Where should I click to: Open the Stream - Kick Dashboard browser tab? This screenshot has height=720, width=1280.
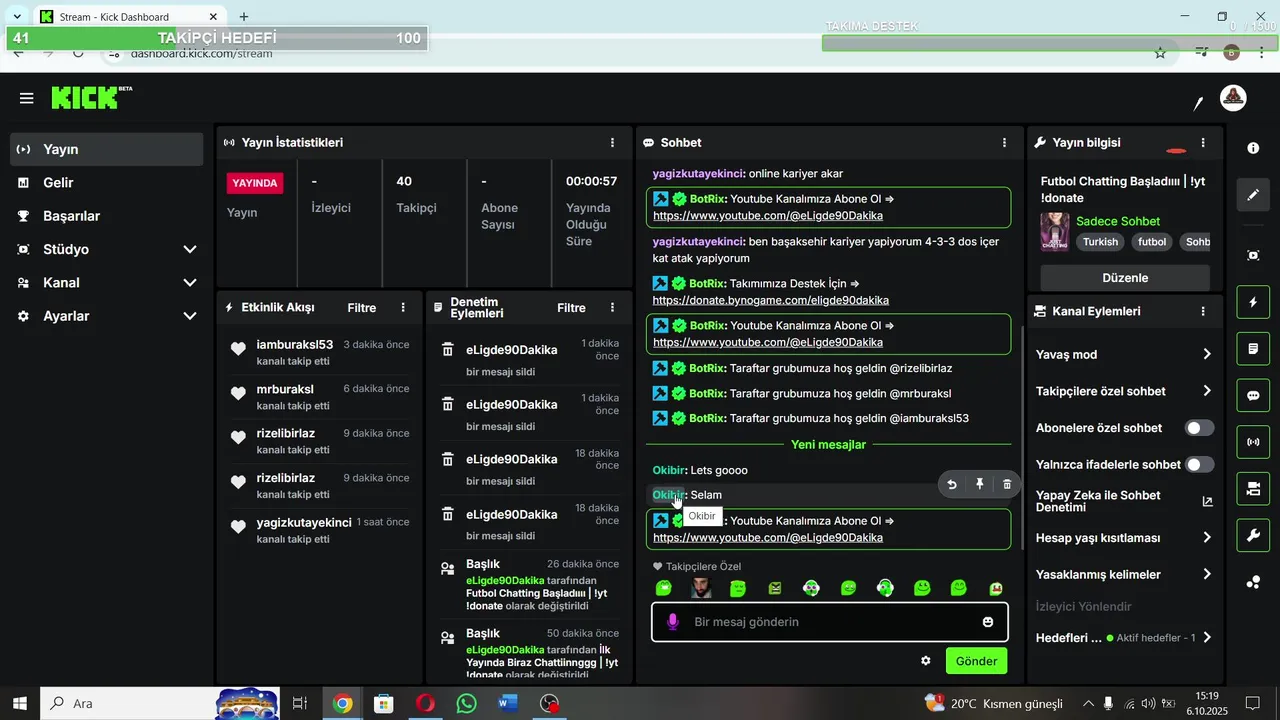pyautogui.click(x=128, y=17)
